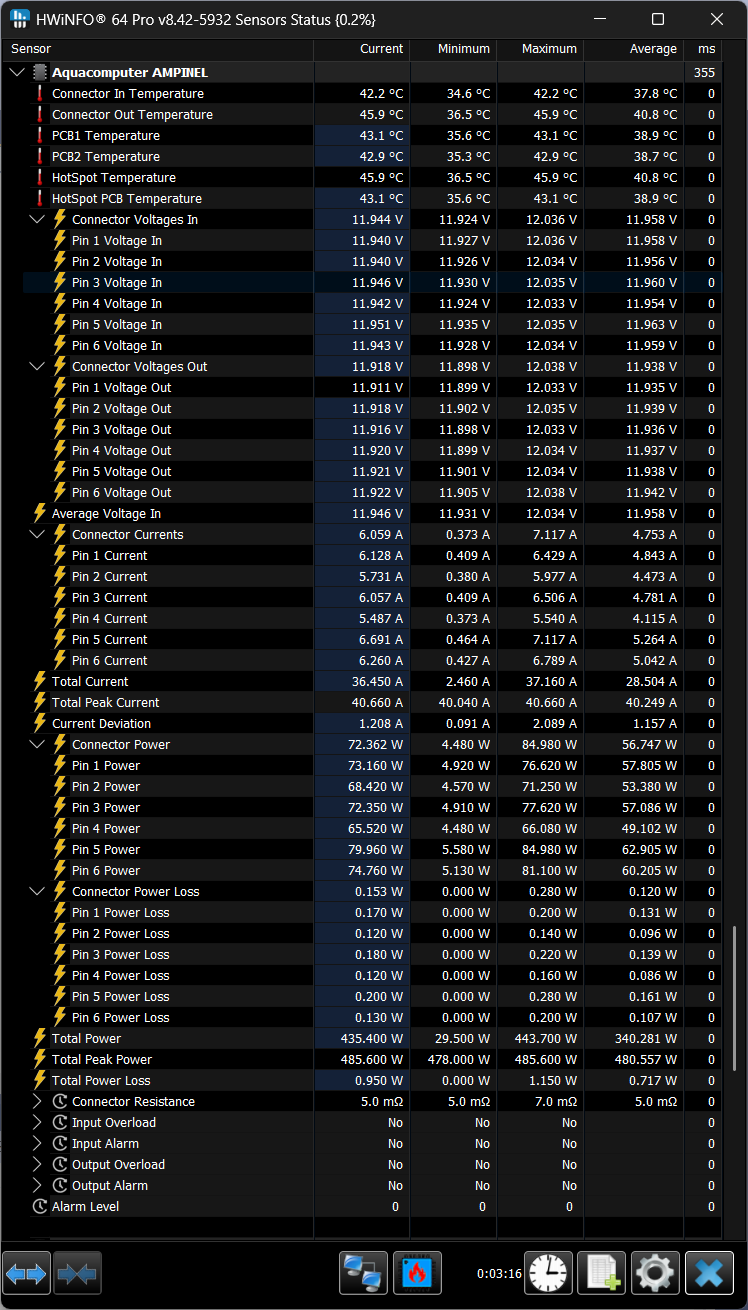Collapse the Connector Voltages Out group
The height and width of the screenshot is (1310, 748).
coord(37,366)
